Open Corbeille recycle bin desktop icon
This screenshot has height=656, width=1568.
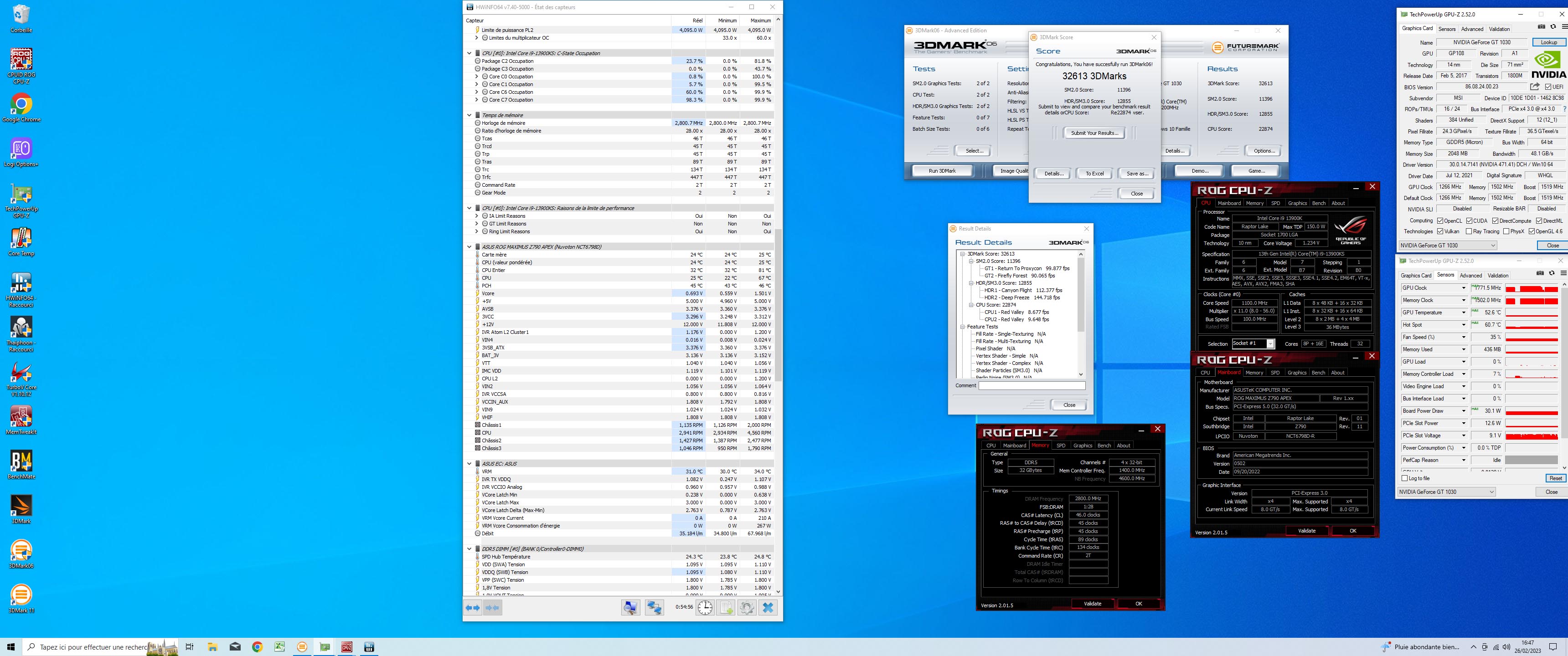click(21, 19)
